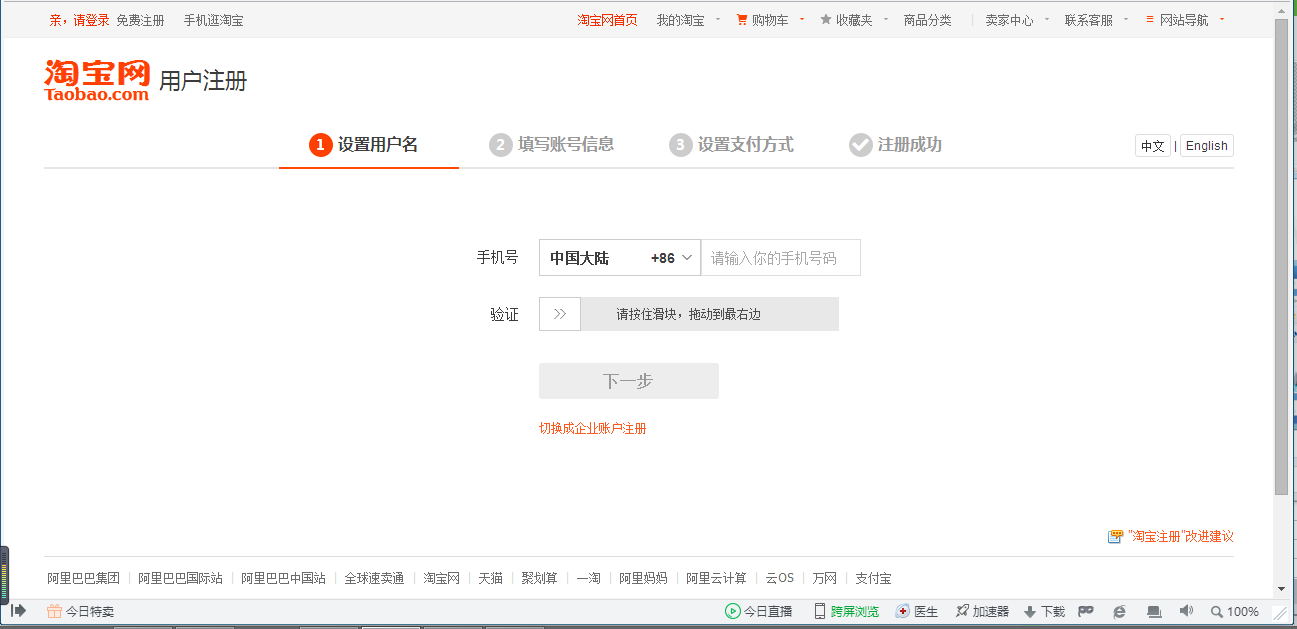Image resolution: width=1297 pixels, height=629 pixels.
Task: Focus the phone number input field
Action: click(x=781, y=258)
